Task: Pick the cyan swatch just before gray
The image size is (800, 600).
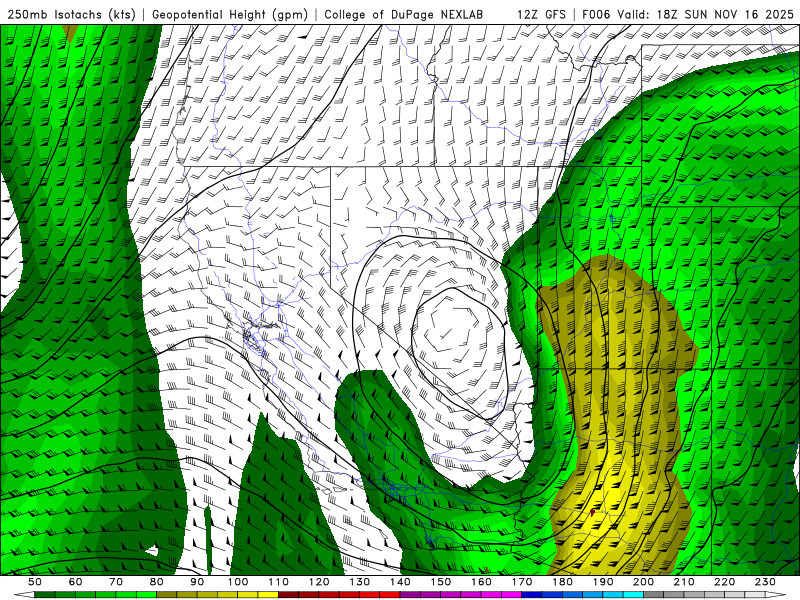Action: click(x=633, y=595)
